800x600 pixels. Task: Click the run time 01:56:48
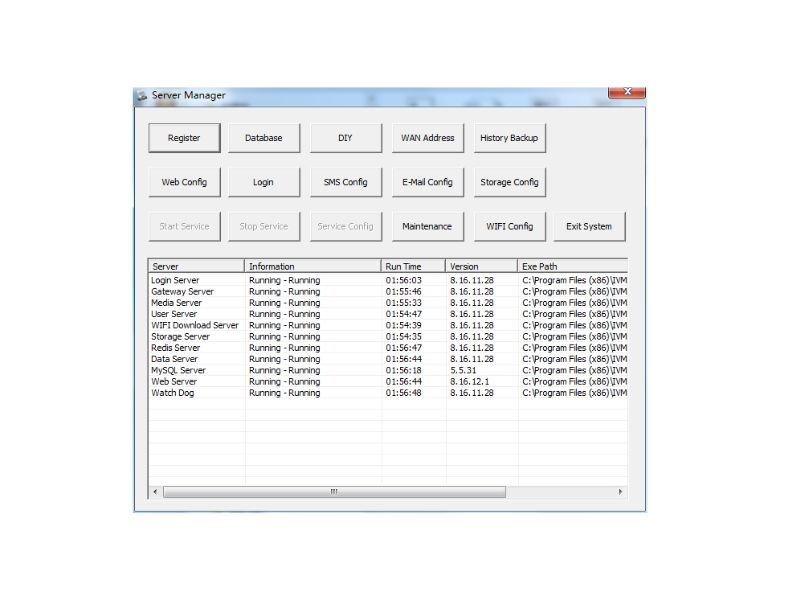point(404,392)
